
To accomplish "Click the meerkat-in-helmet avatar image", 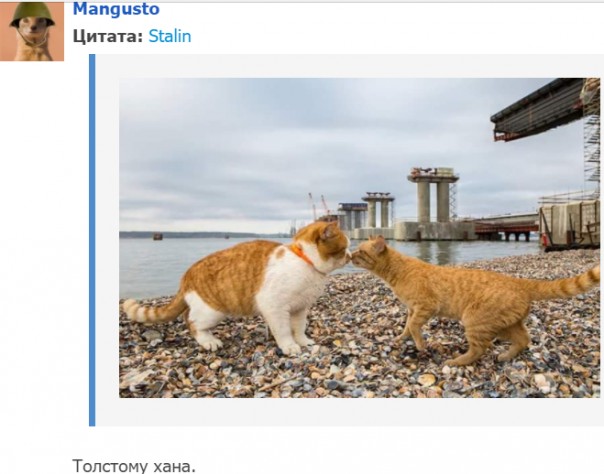I will [32, 31].
